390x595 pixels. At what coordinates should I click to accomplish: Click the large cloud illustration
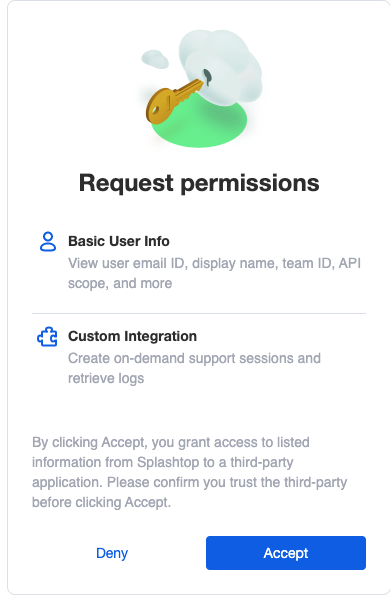[220, 66]
